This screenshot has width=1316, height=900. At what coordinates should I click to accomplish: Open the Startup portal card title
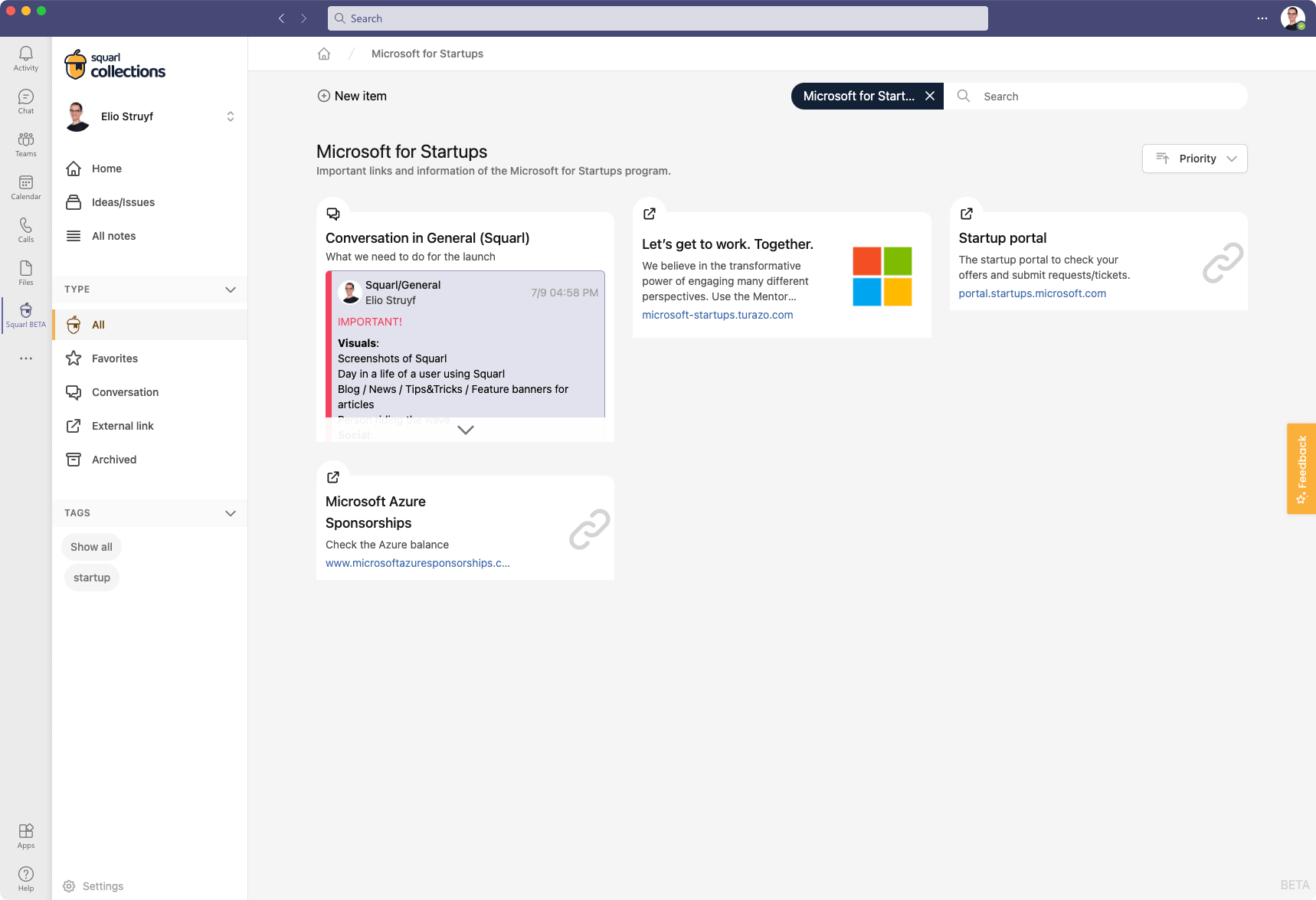(1003, 238)
